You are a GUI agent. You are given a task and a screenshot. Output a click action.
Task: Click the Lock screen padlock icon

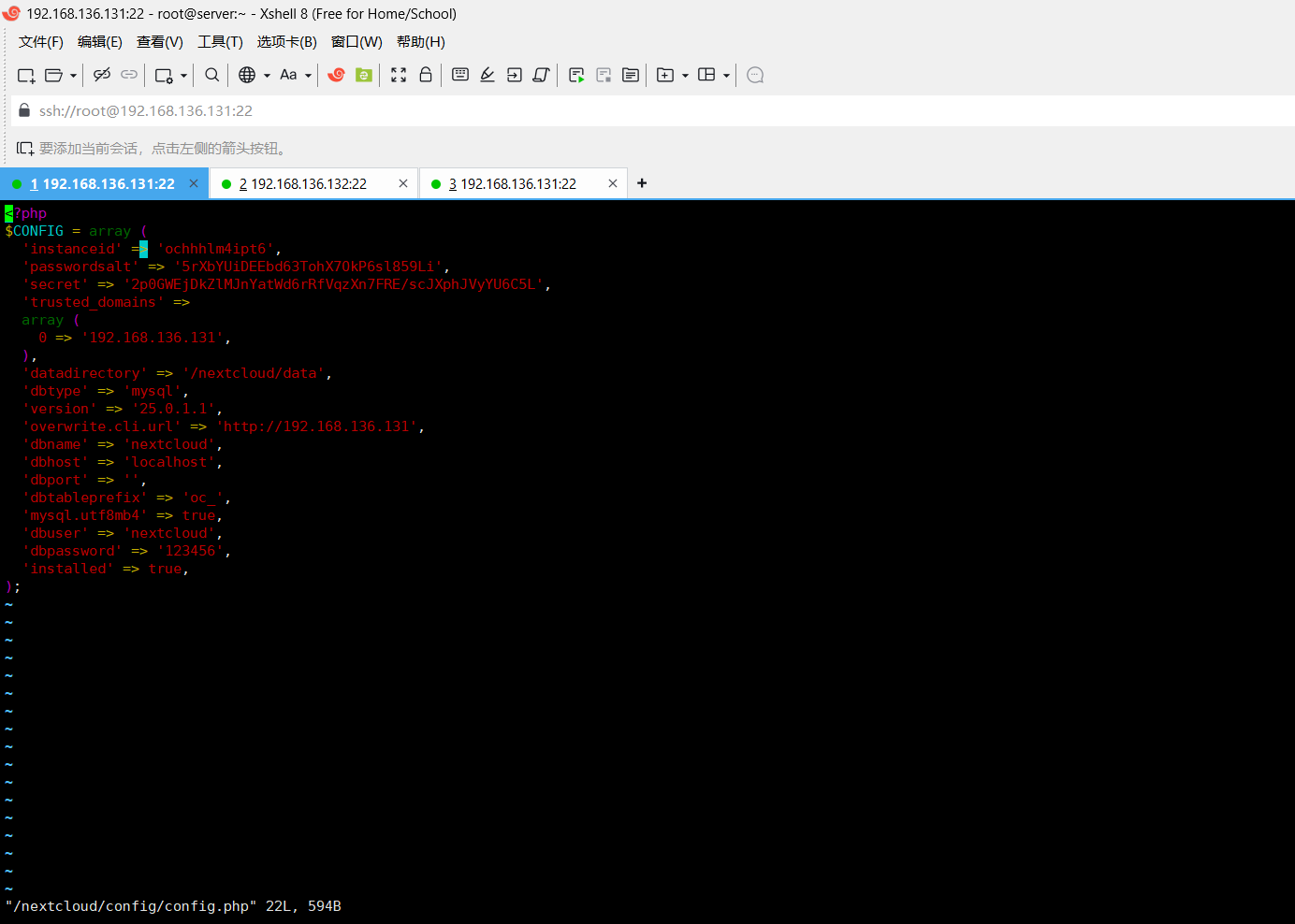pos(426,75)
